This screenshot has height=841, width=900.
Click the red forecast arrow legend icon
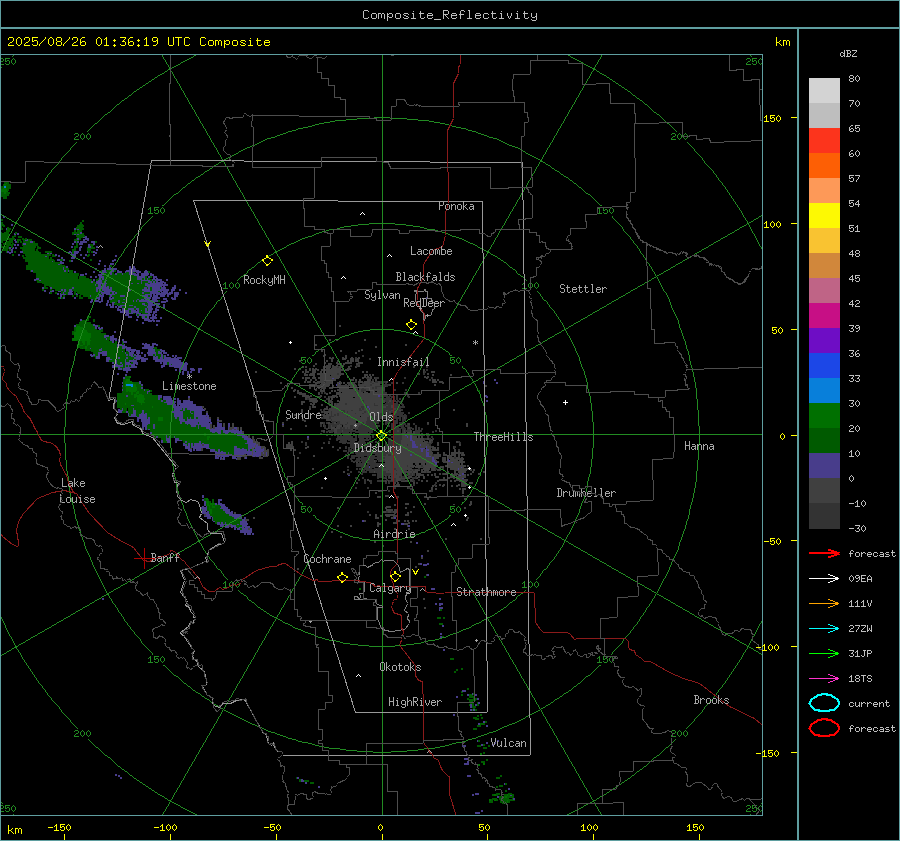click(824, 553)
